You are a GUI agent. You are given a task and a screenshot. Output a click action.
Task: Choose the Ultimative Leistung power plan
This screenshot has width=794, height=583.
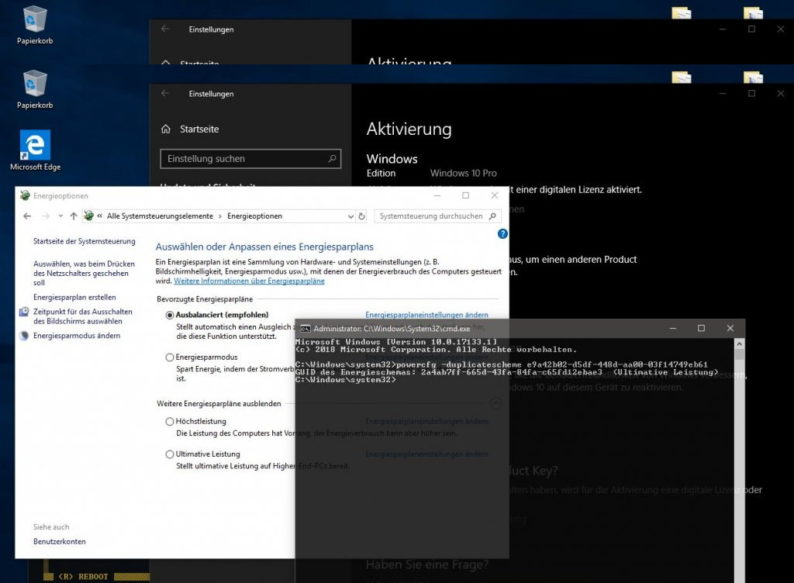(x=169, y=454)
